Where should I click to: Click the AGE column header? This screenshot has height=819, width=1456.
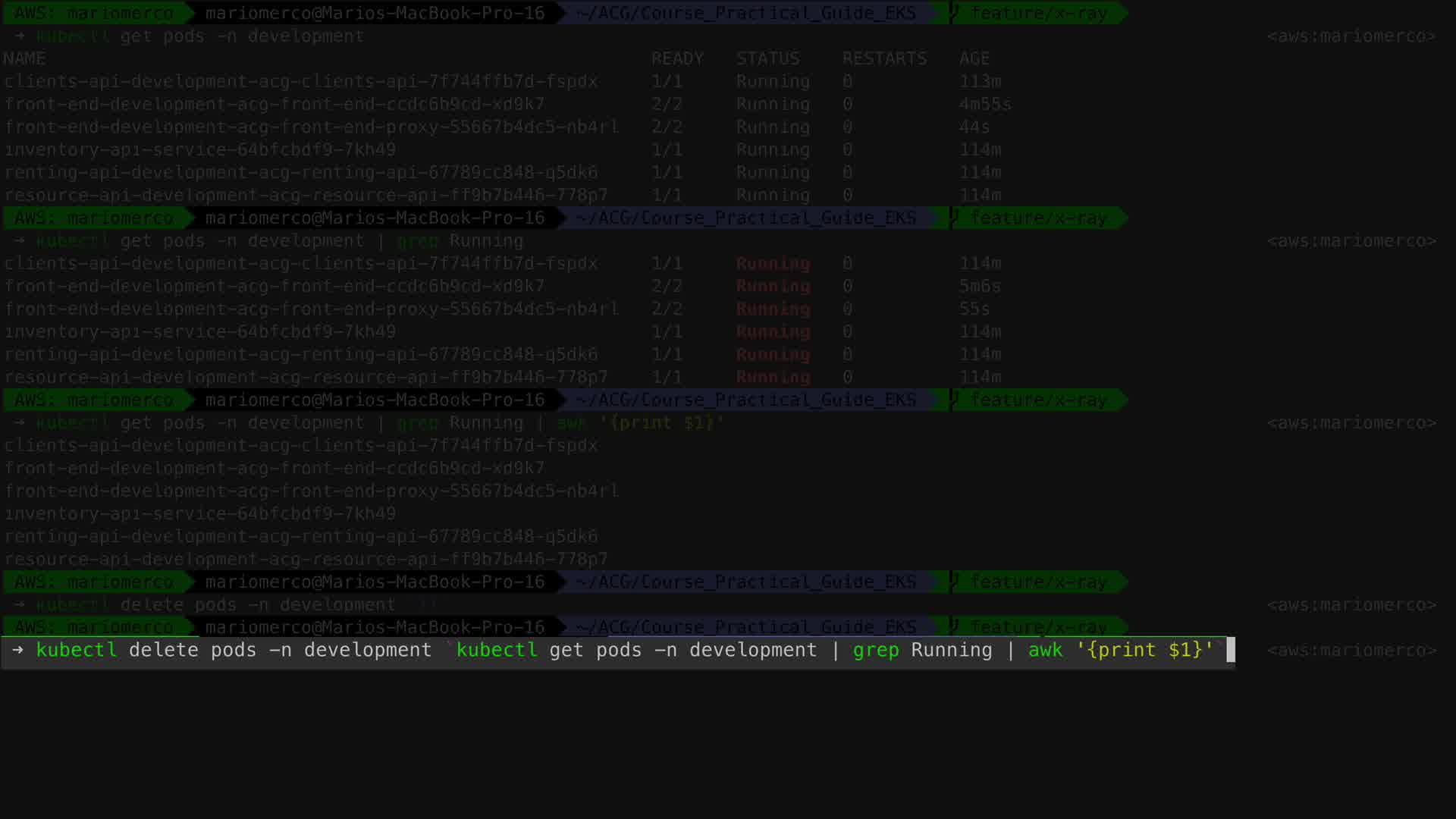974,59
